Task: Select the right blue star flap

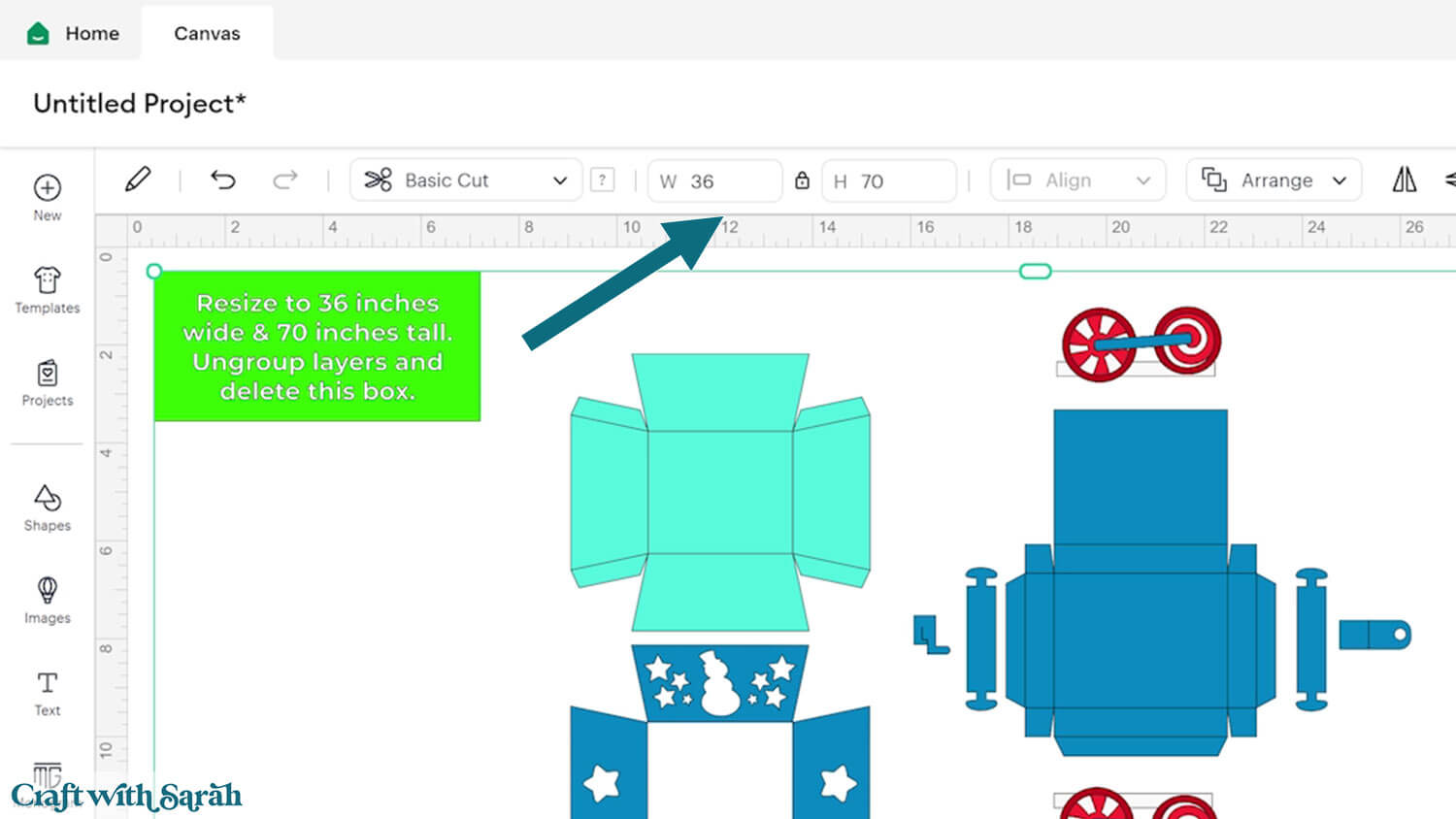Action: pos(832,765)
